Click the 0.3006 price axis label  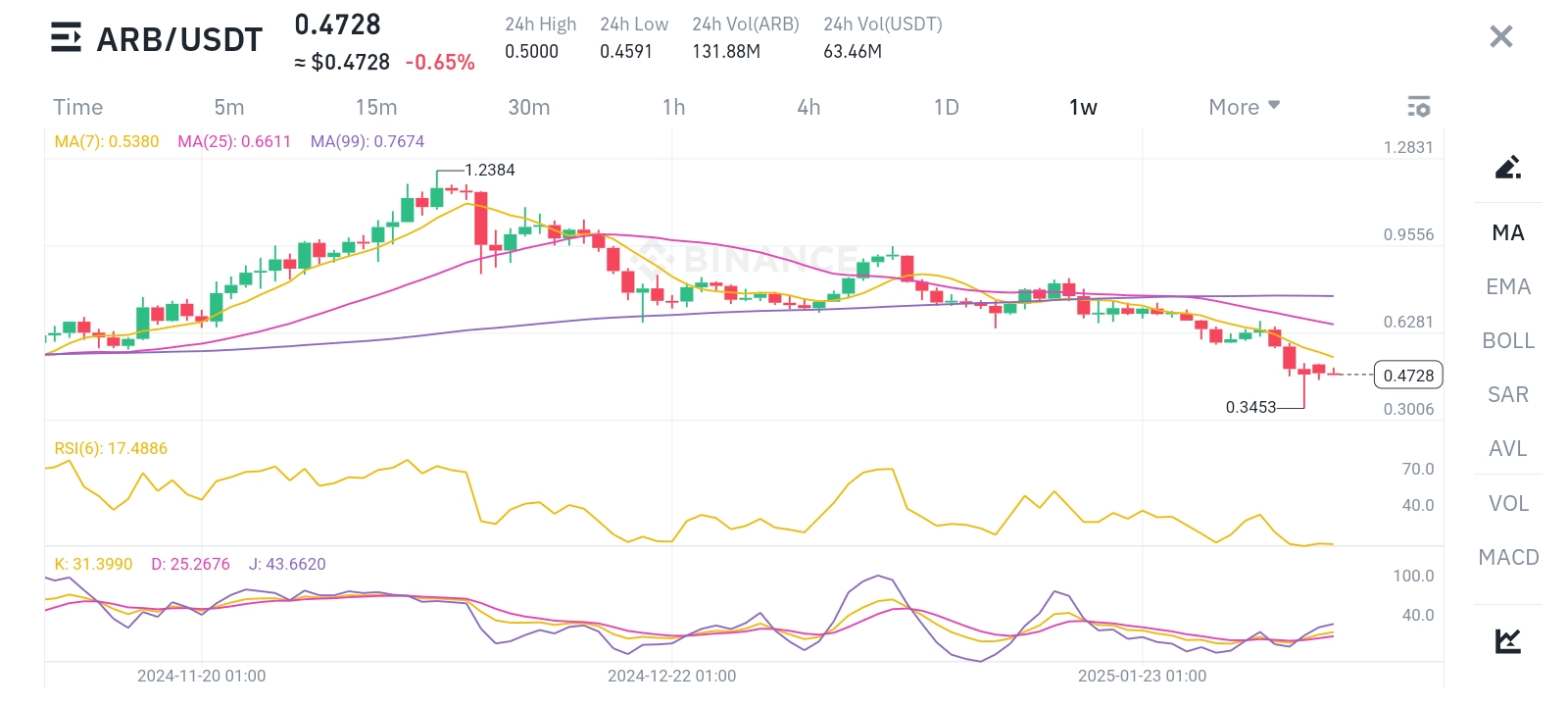(x=1408, y=409)
